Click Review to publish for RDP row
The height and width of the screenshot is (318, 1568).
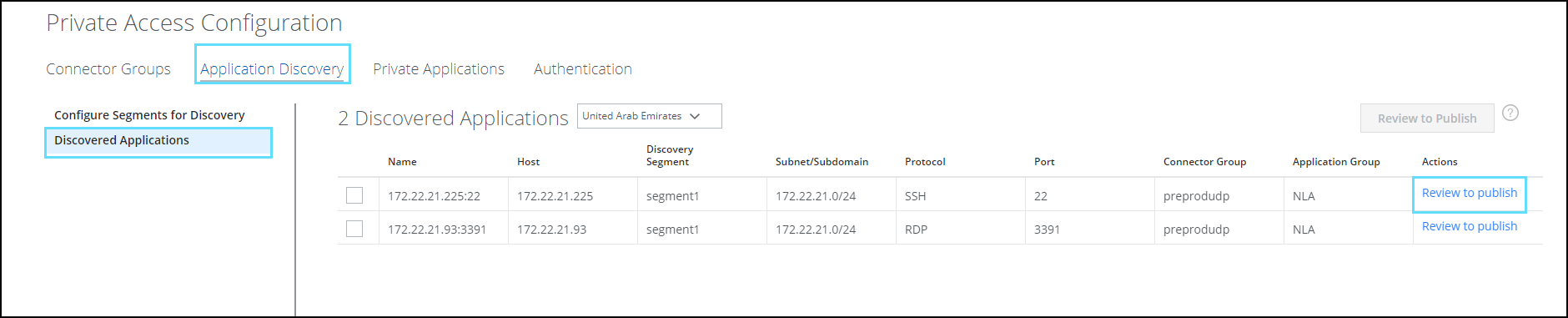coord(1470,226)
